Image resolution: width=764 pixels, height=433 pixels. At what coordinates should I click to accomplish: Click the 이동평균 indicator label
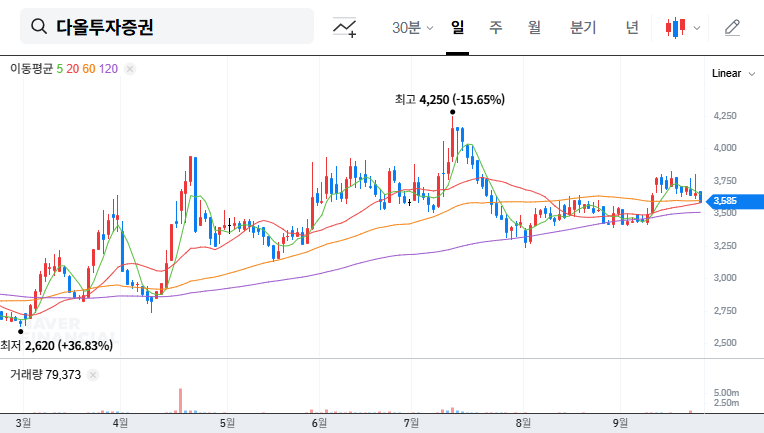pos(31,69)
